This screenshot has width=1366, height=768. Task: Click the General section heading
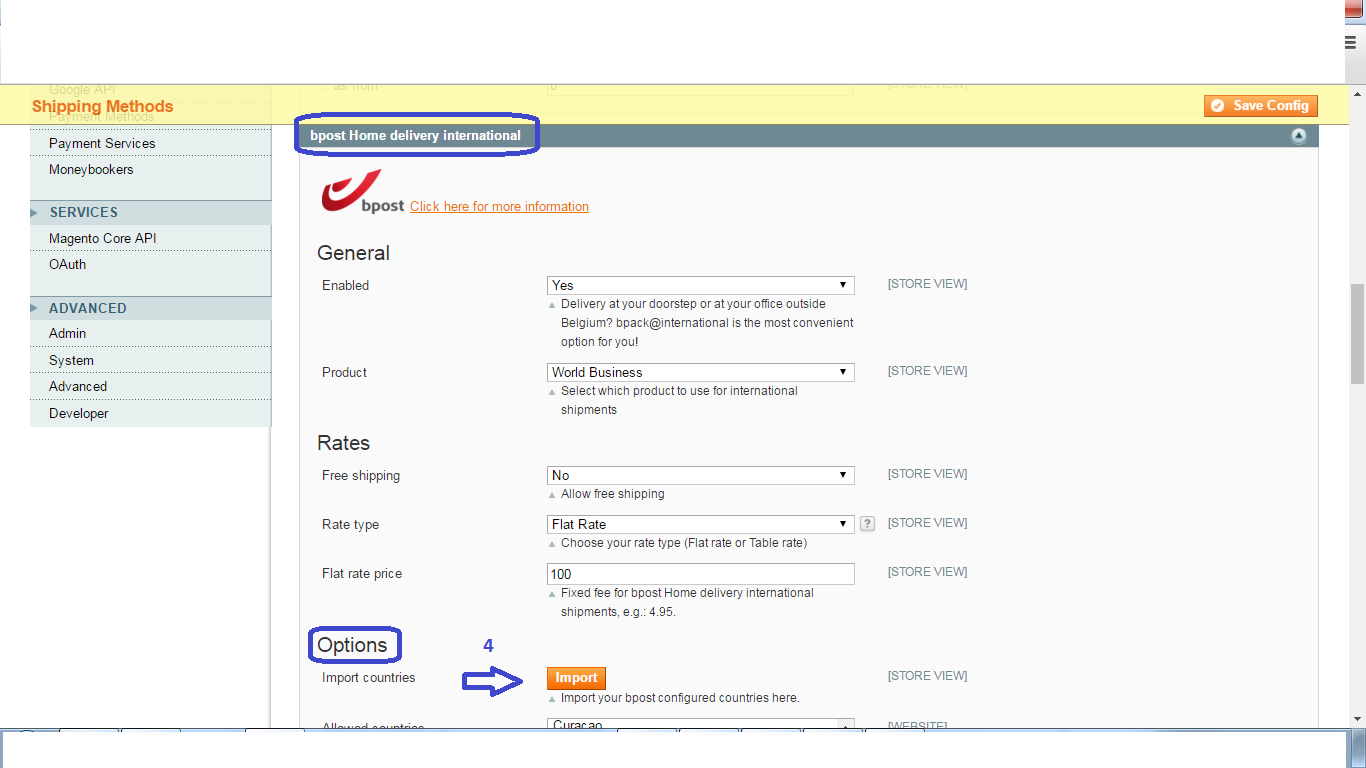point(353,253)
